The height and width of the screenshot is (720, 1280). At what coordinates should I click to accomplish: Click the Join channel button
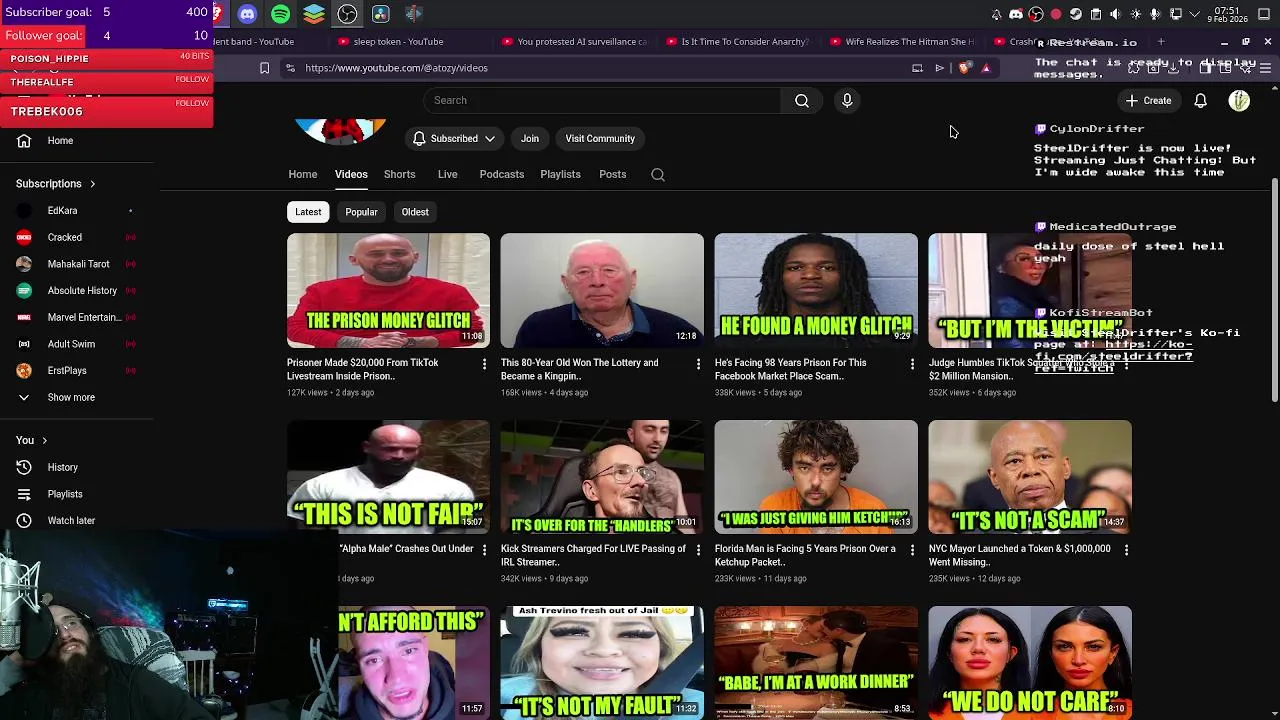coord(530,139)
